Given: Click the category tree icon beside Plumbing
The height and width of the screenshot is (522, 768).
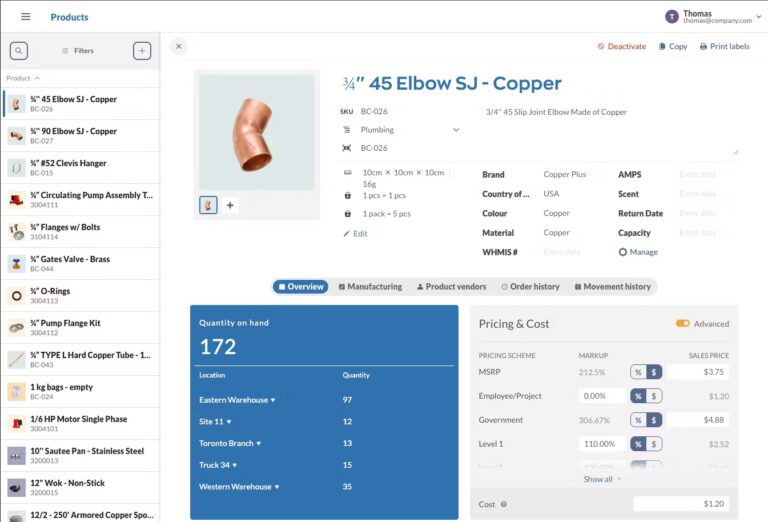Looking at the screenshot, I should [x=347, y=130].
